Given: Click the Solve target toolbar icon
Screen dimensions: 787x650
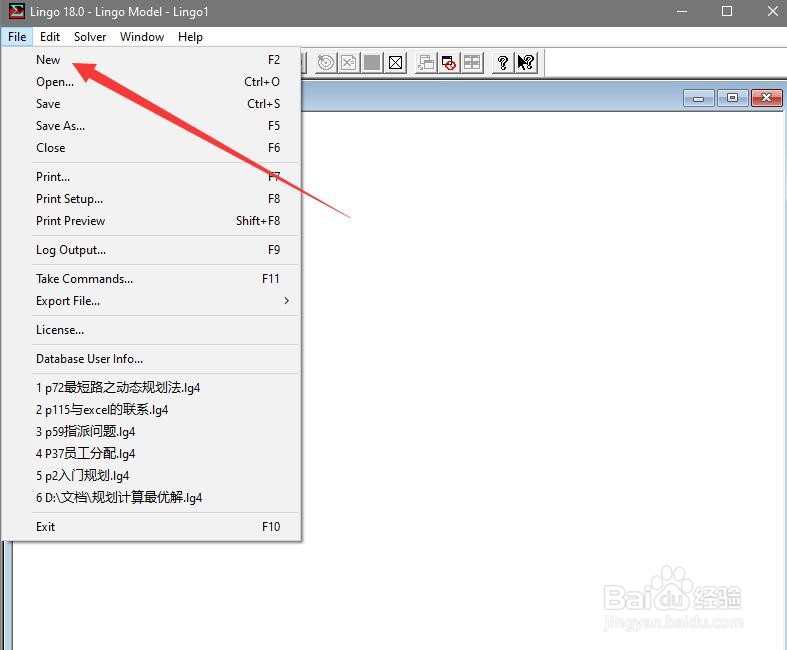Looking at the screenshot, I should (326, 63).
